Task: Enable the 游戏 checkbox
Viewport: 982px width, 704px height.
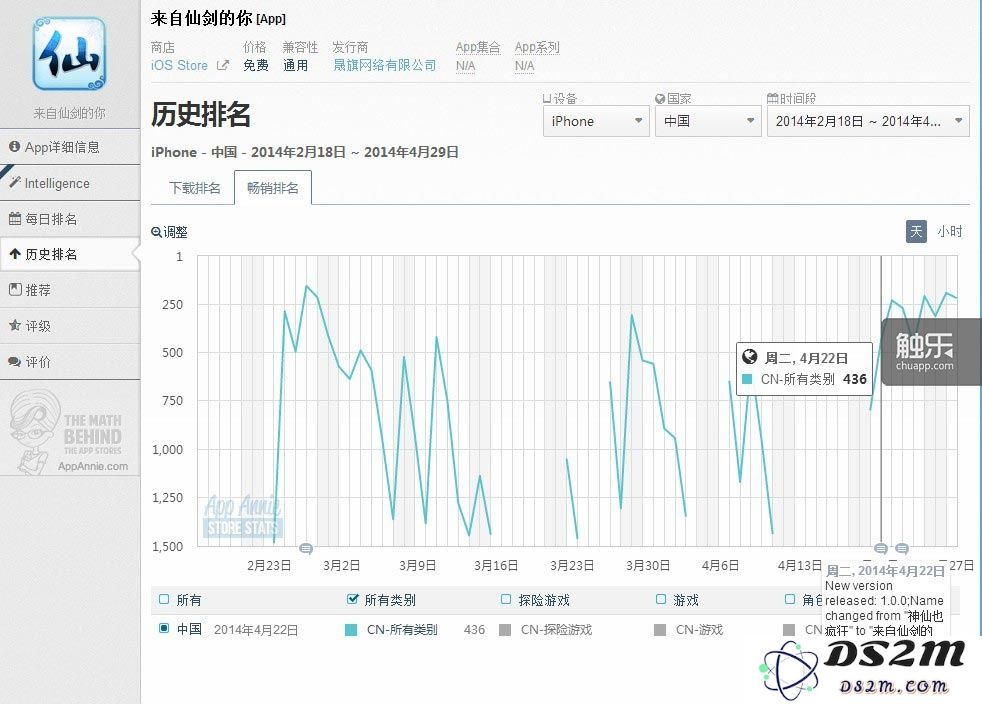Action: coord(661,599)
